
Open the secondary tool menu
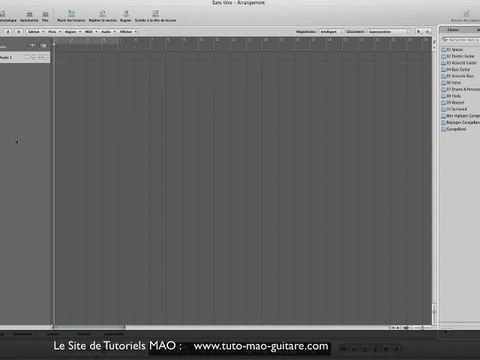point(428,32)
